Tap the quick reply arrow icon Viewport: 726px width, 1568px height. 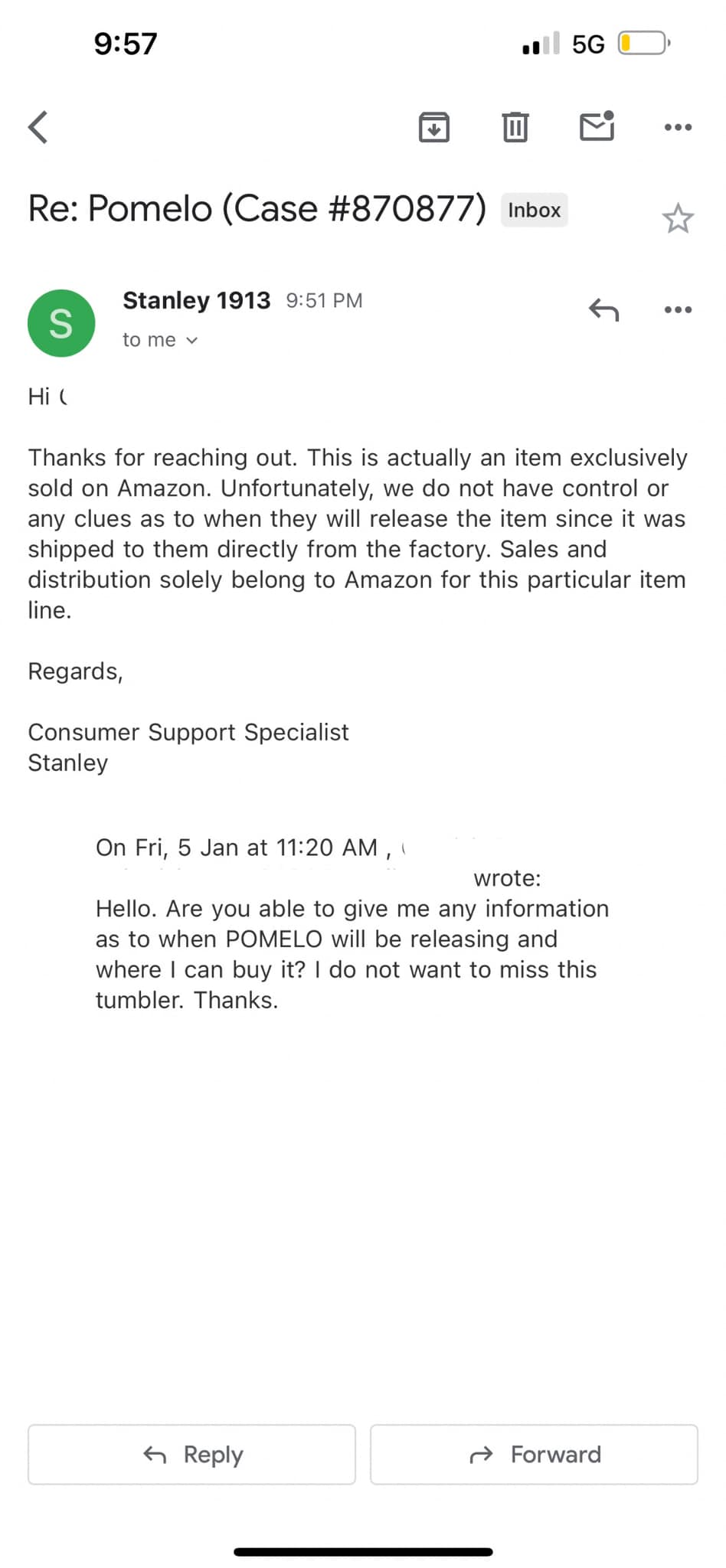click(x=603, y=310)
